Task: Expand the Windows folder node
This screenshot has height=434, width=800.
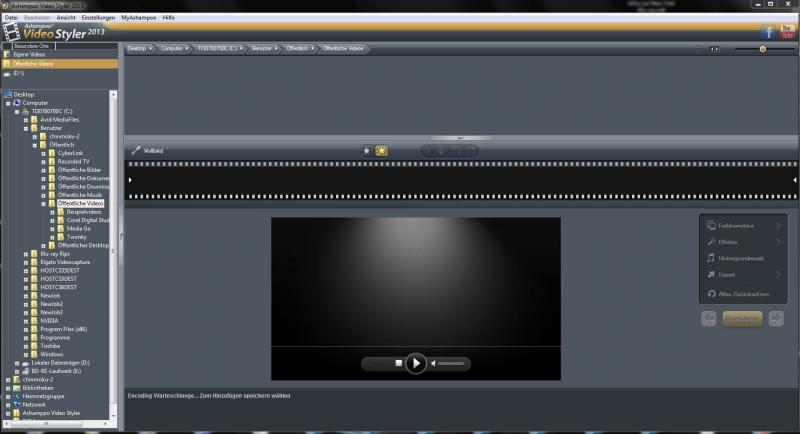Action: [x=26, y=354]
